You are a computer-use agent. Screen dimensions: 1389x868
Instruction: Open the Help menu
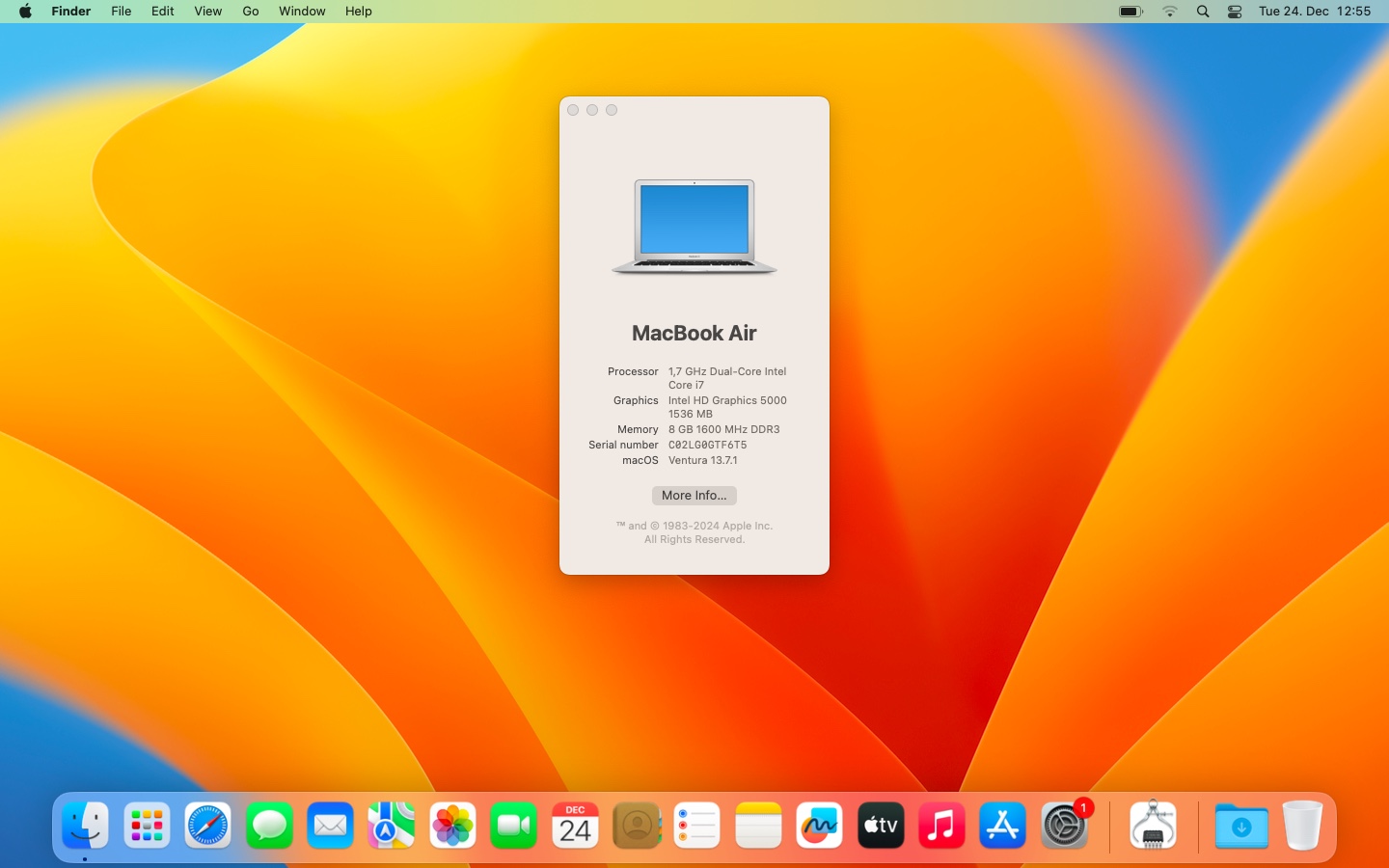tap(359, 12)
